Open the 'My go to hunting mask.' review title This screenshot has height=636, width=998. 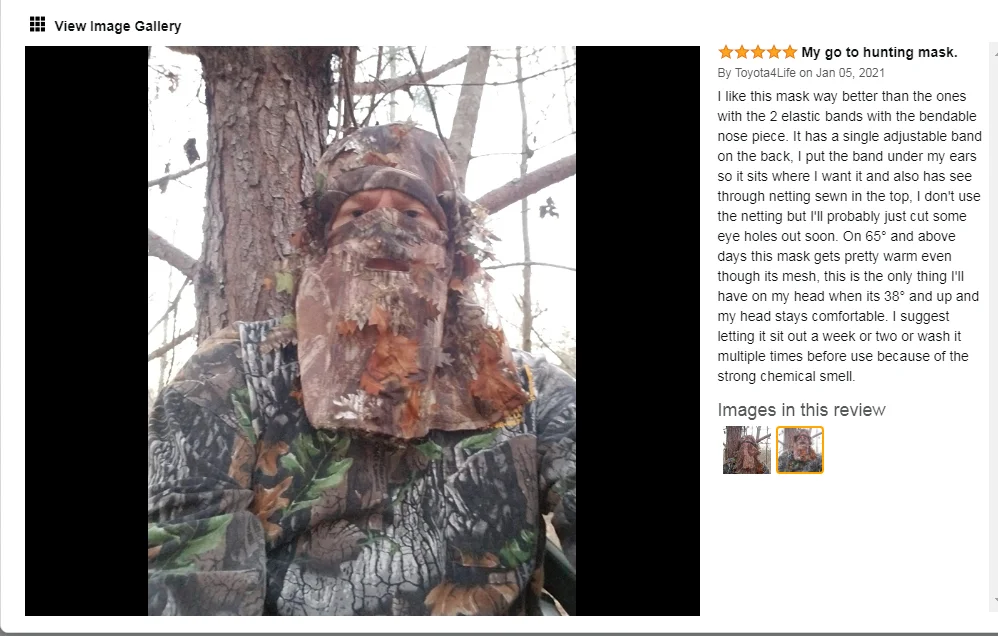tap(879, 52)
